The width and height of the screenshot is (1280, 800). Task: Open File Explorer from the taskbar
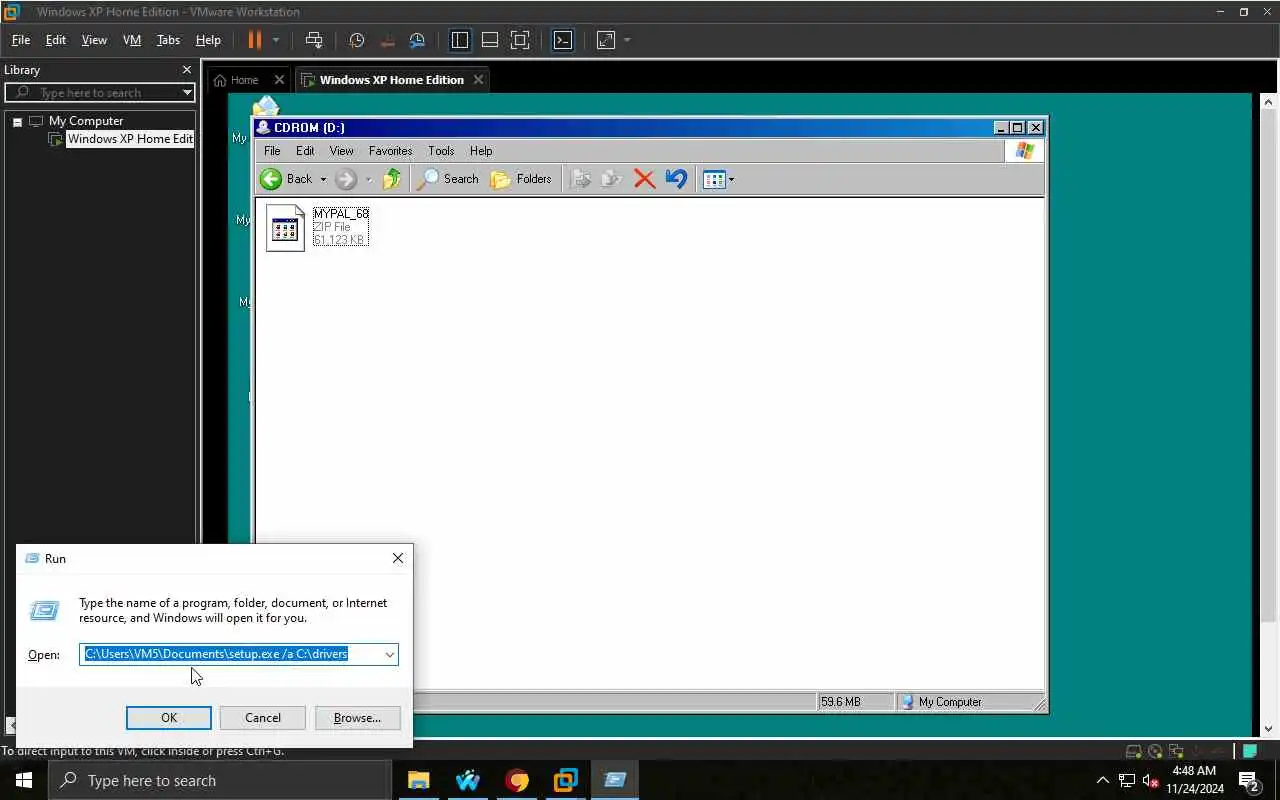[x=418, y=780]
